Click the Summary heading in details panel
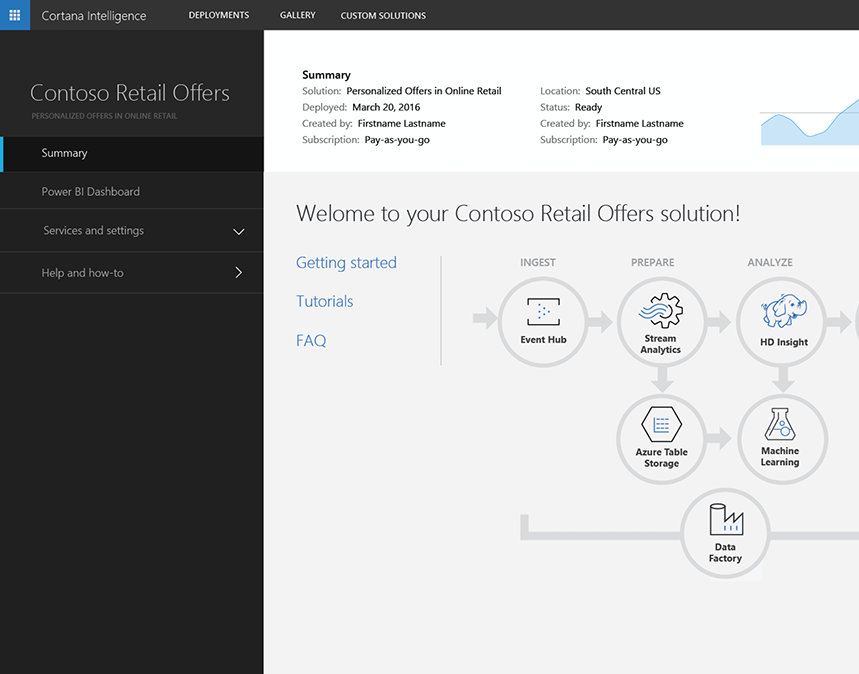Image resolution: width=859 pixels, height=674 pixels. click(x=326, y=75)
